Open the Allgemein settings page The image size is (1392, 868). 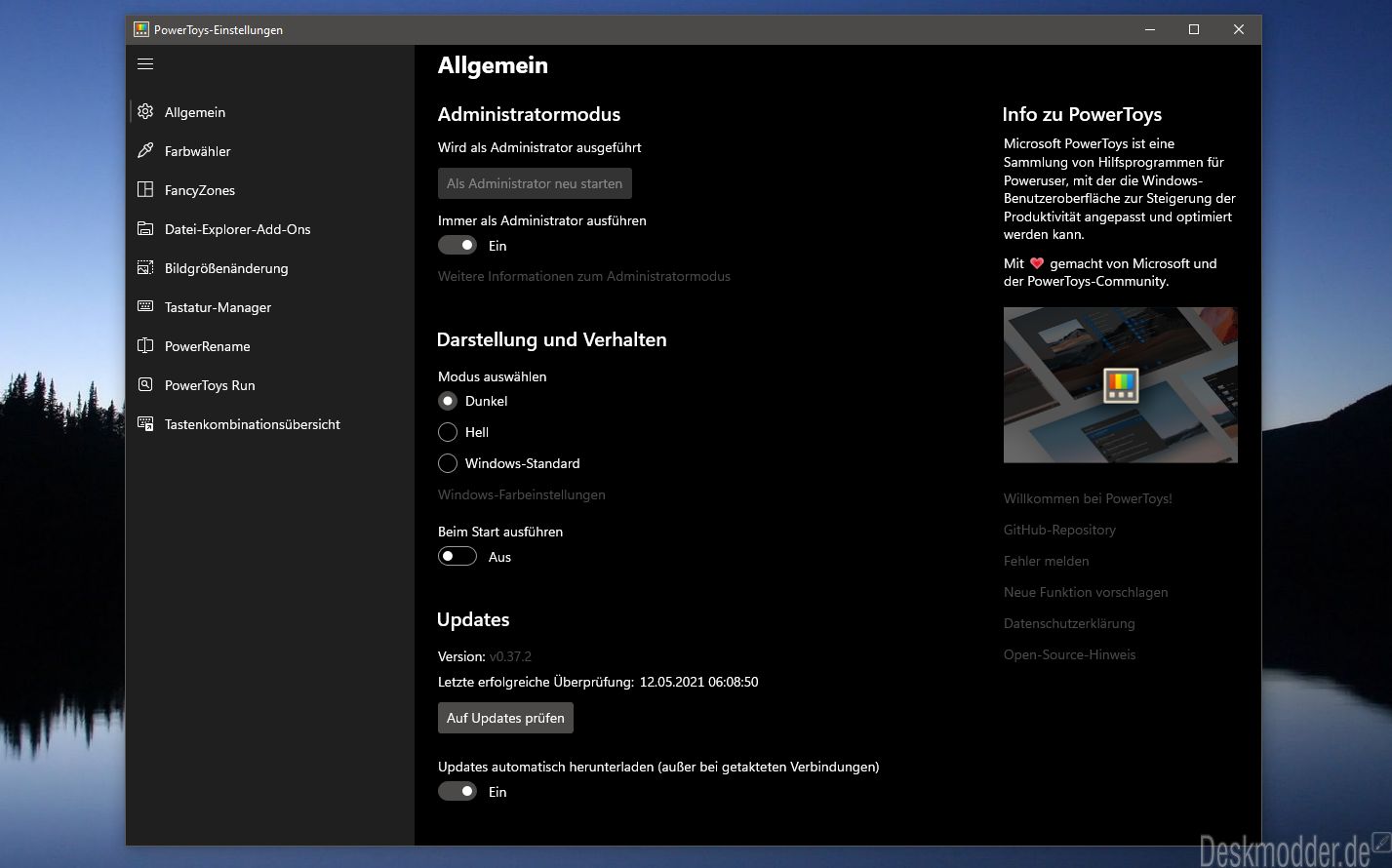[x=271, y=112]
